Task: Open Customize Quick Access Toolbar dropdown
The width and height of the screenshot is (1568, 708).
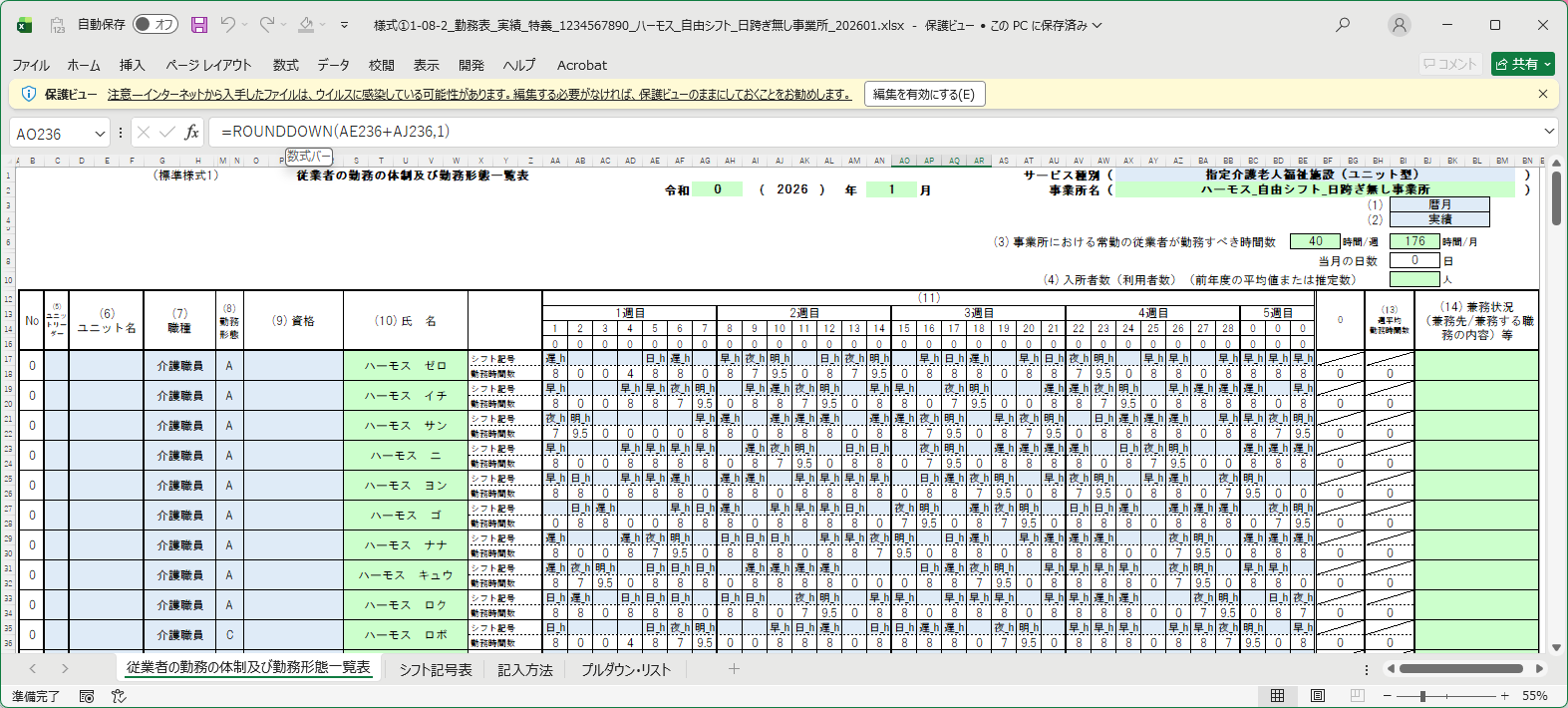Action: pyautogui.click(x=344, y=25)
